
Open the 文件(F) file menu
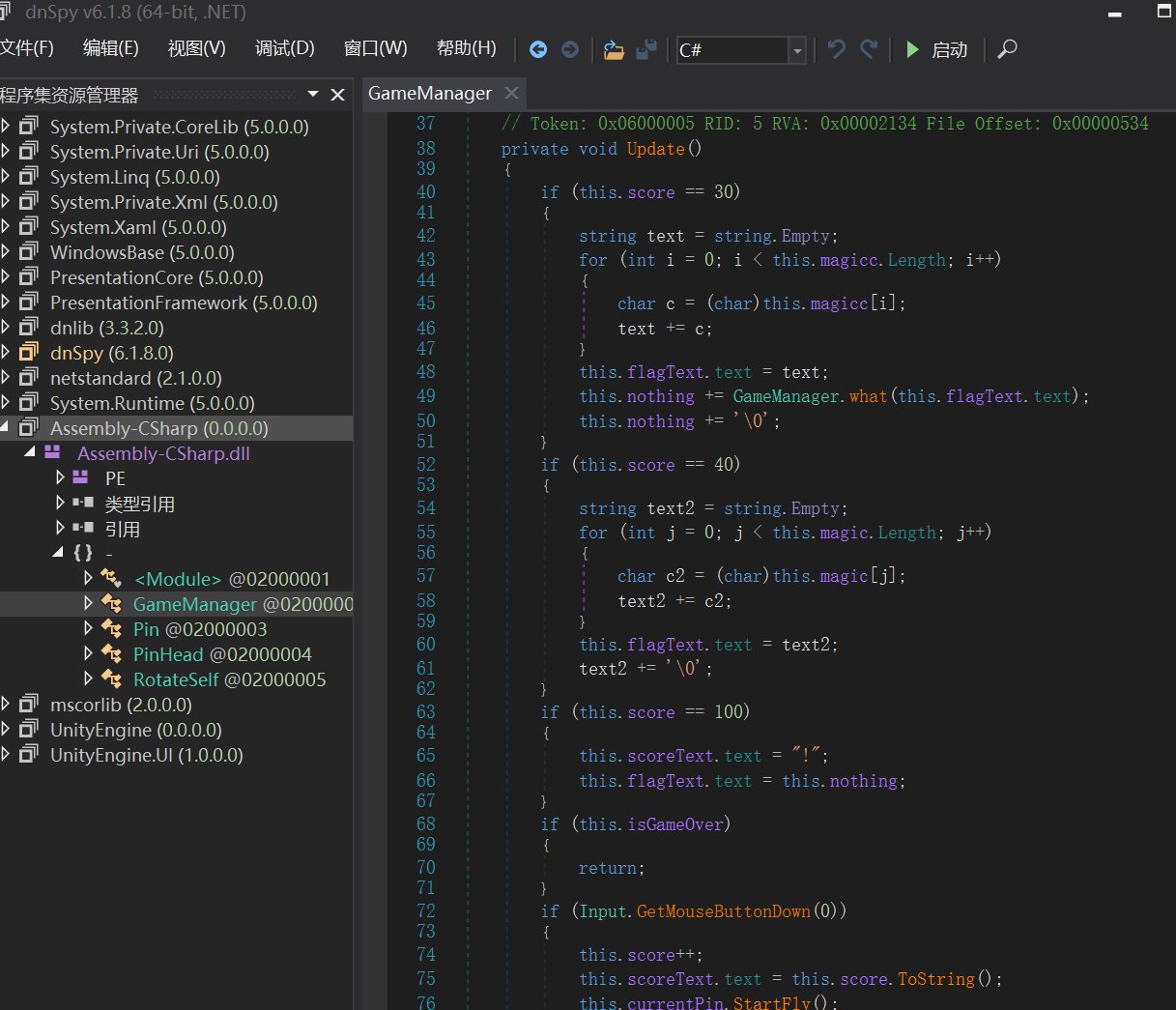[27, 48]
